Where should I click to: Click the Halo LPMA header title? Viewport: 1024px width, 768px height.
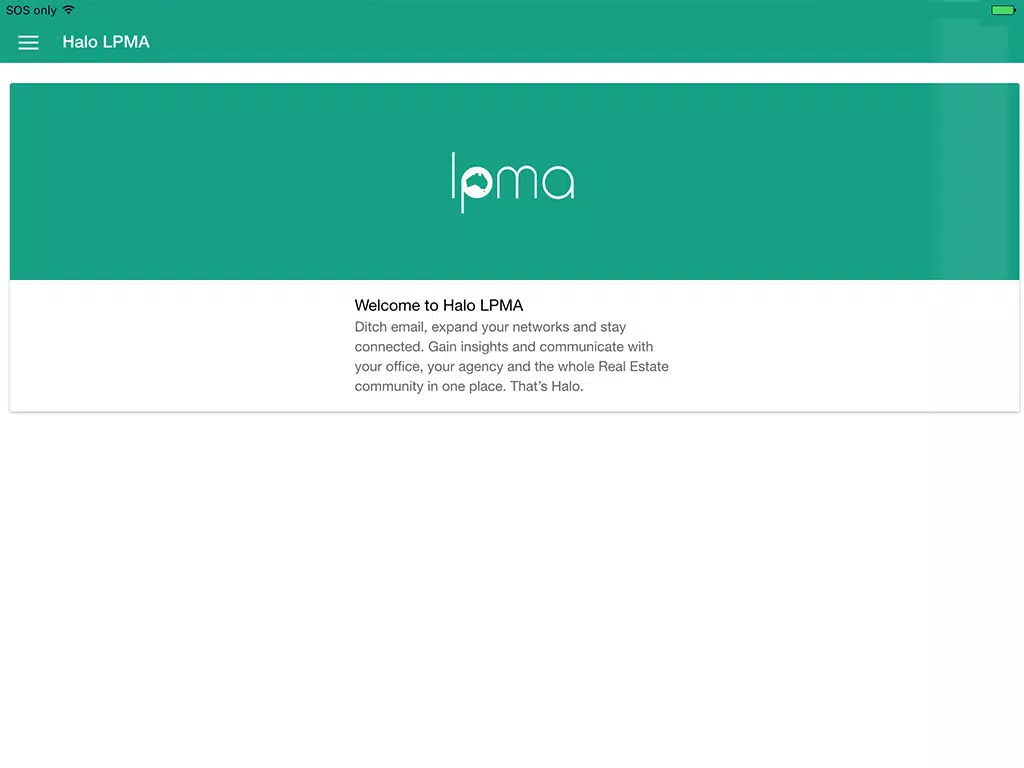[x=106, y=42]
